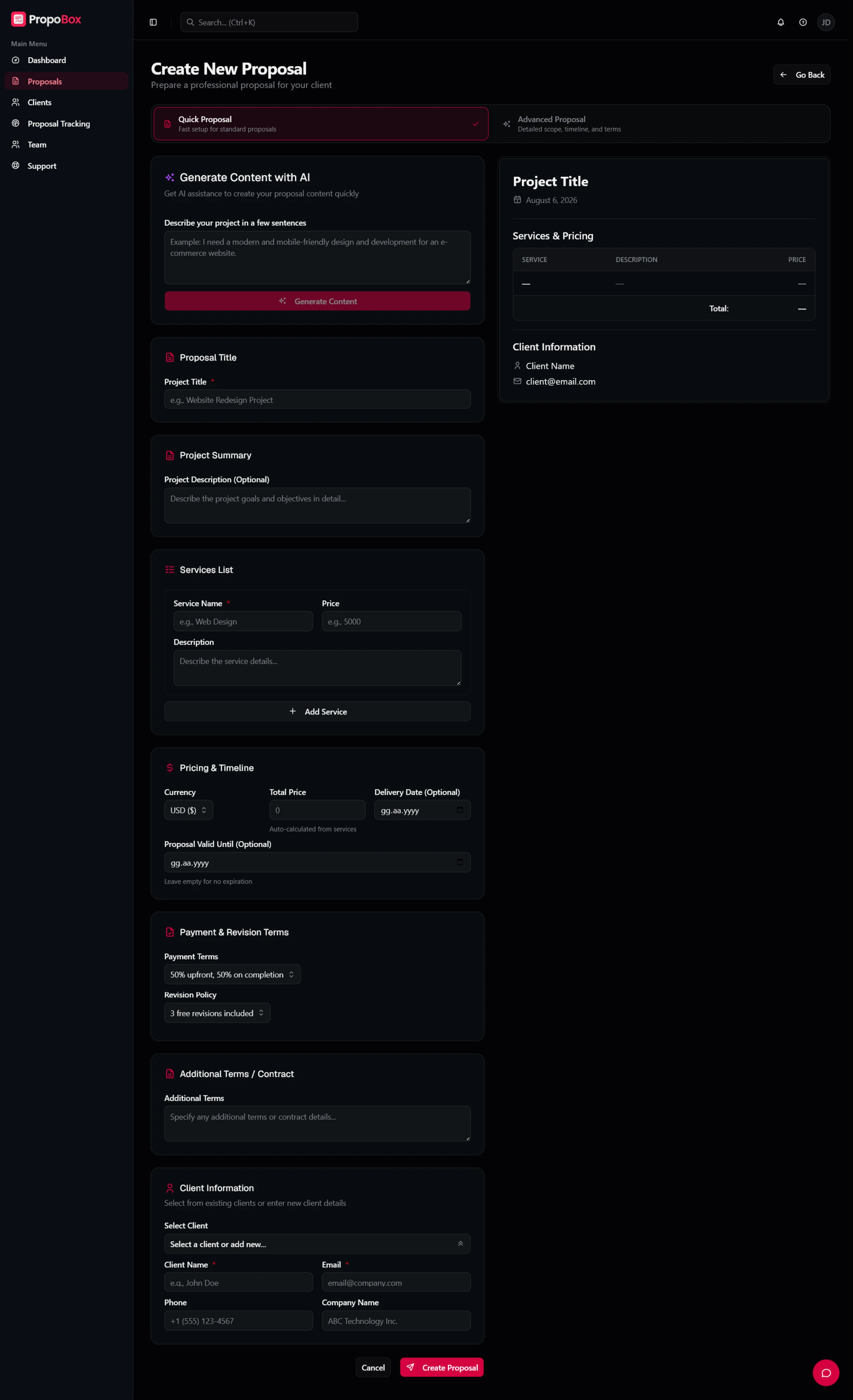
Task: Go to Clients in the sidebar
Action: (67, 102)
